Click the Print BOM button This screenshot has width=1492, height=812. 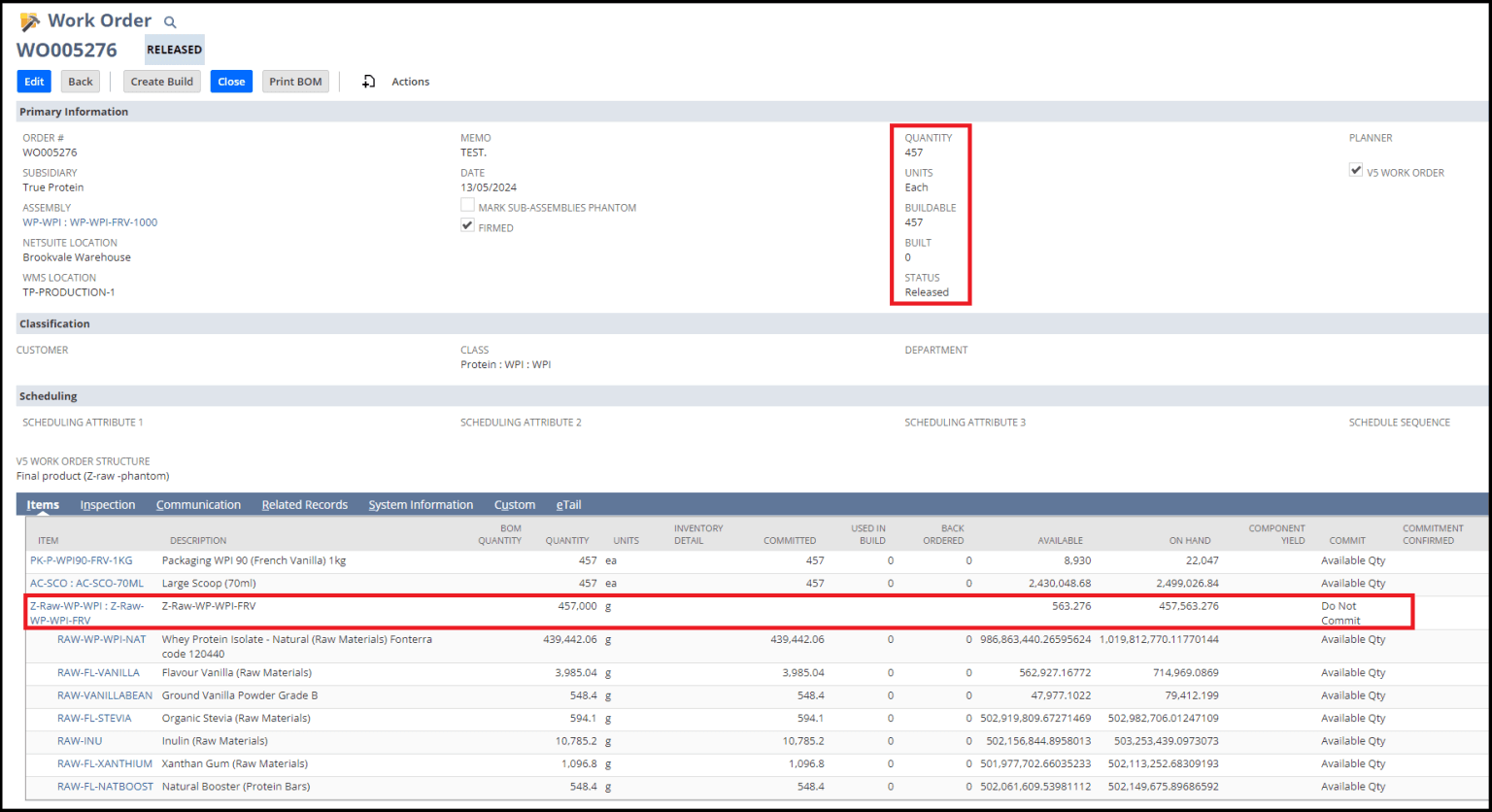[295, 82]
